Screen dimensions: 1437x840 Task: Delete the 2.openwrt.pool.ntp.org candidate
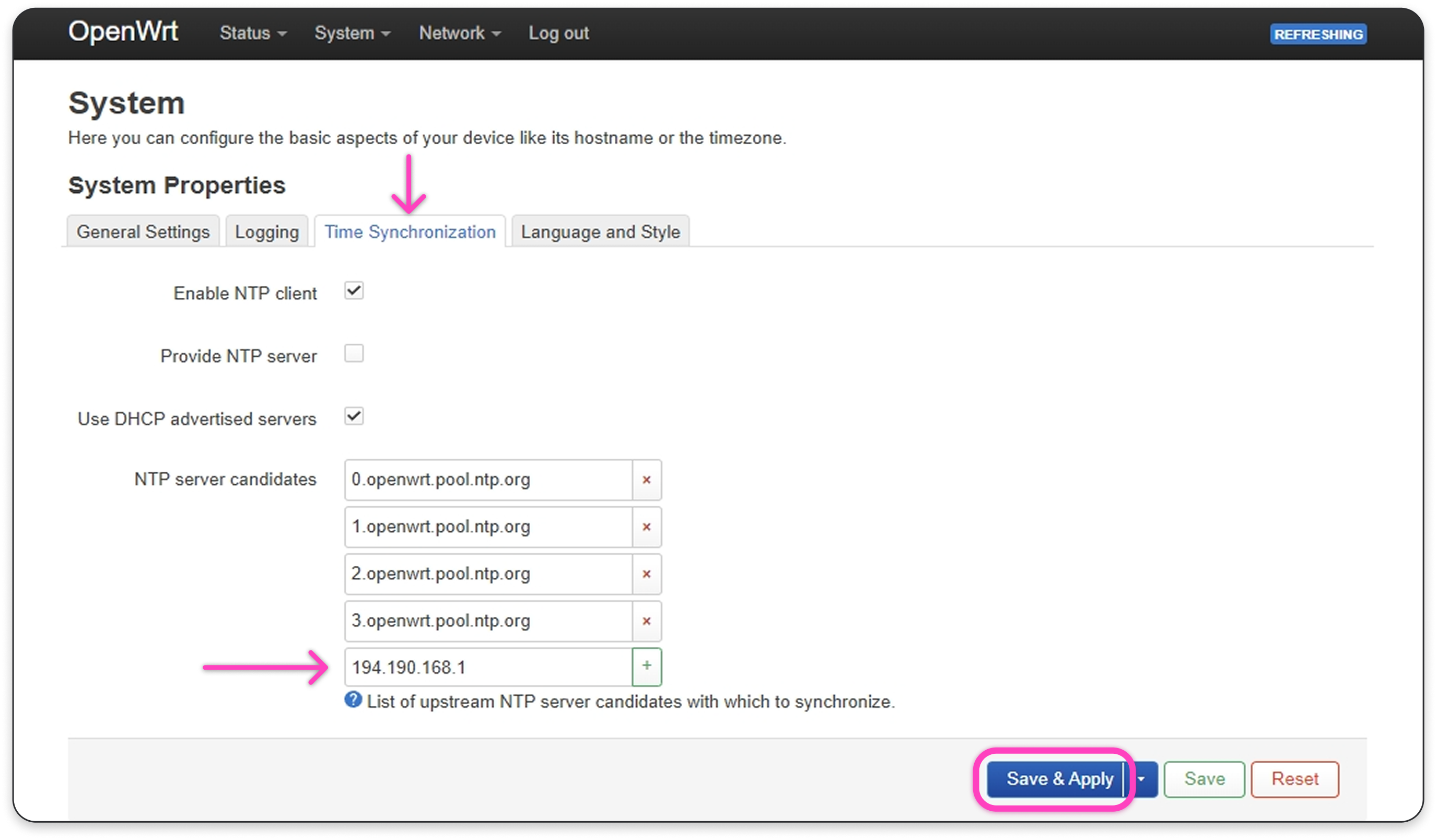tap(646, 574)
